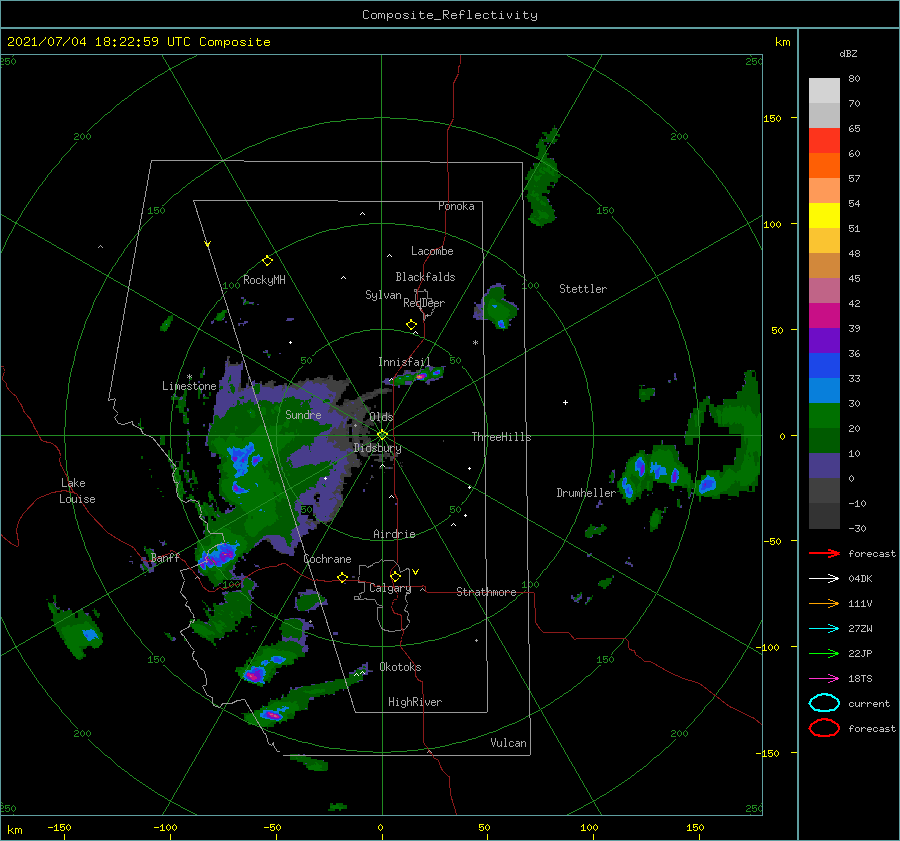Click the yellow diamond marker near RockyMH

click(x=267, y=261)
